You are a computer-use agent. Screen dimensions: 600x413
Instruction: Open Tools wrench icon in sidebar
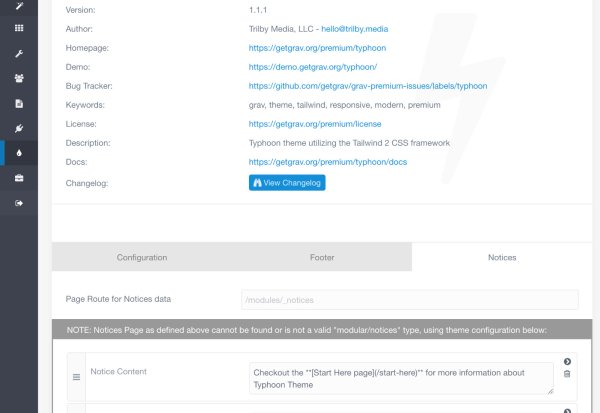pos(19,53)
